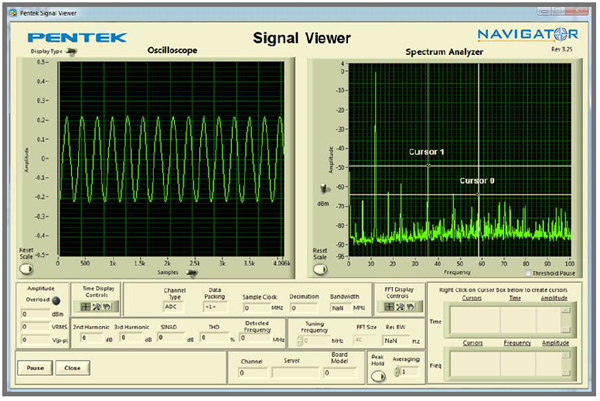Click the '4.096k' label on Samples axis

click(x=282, y=263)
